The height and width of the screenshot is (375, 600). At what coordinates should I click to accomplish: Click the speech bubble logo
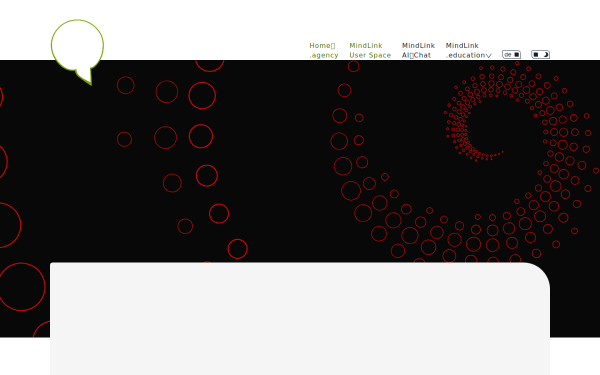pyautogui.click(x=77, y=52)
